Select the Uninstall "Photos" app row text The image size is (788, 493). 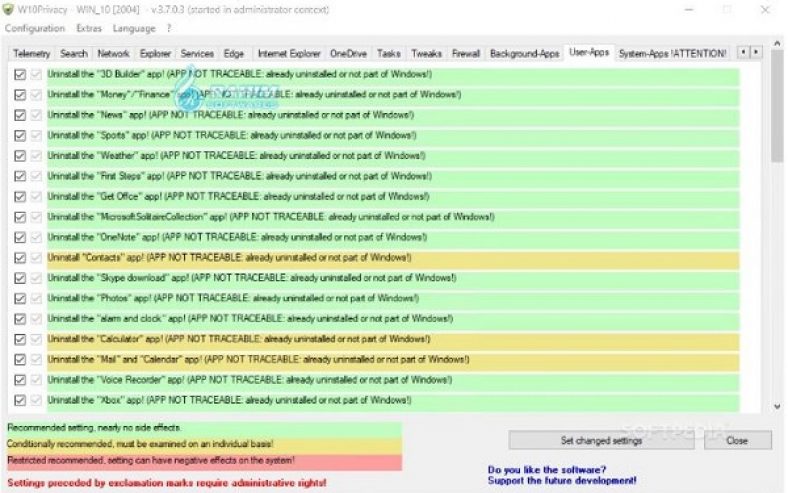233,299
